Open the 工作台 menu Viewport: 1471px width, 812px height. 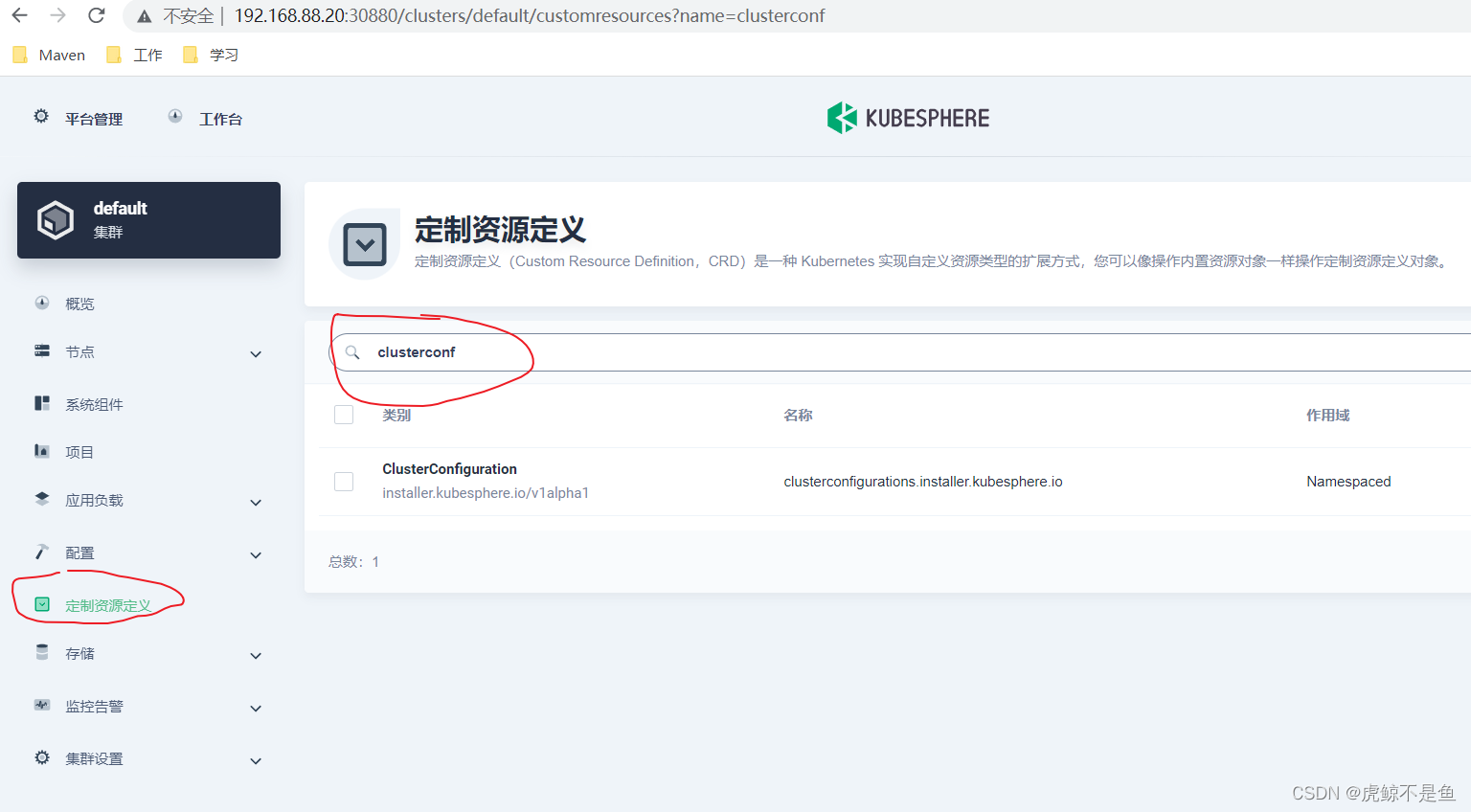[220, 119]
